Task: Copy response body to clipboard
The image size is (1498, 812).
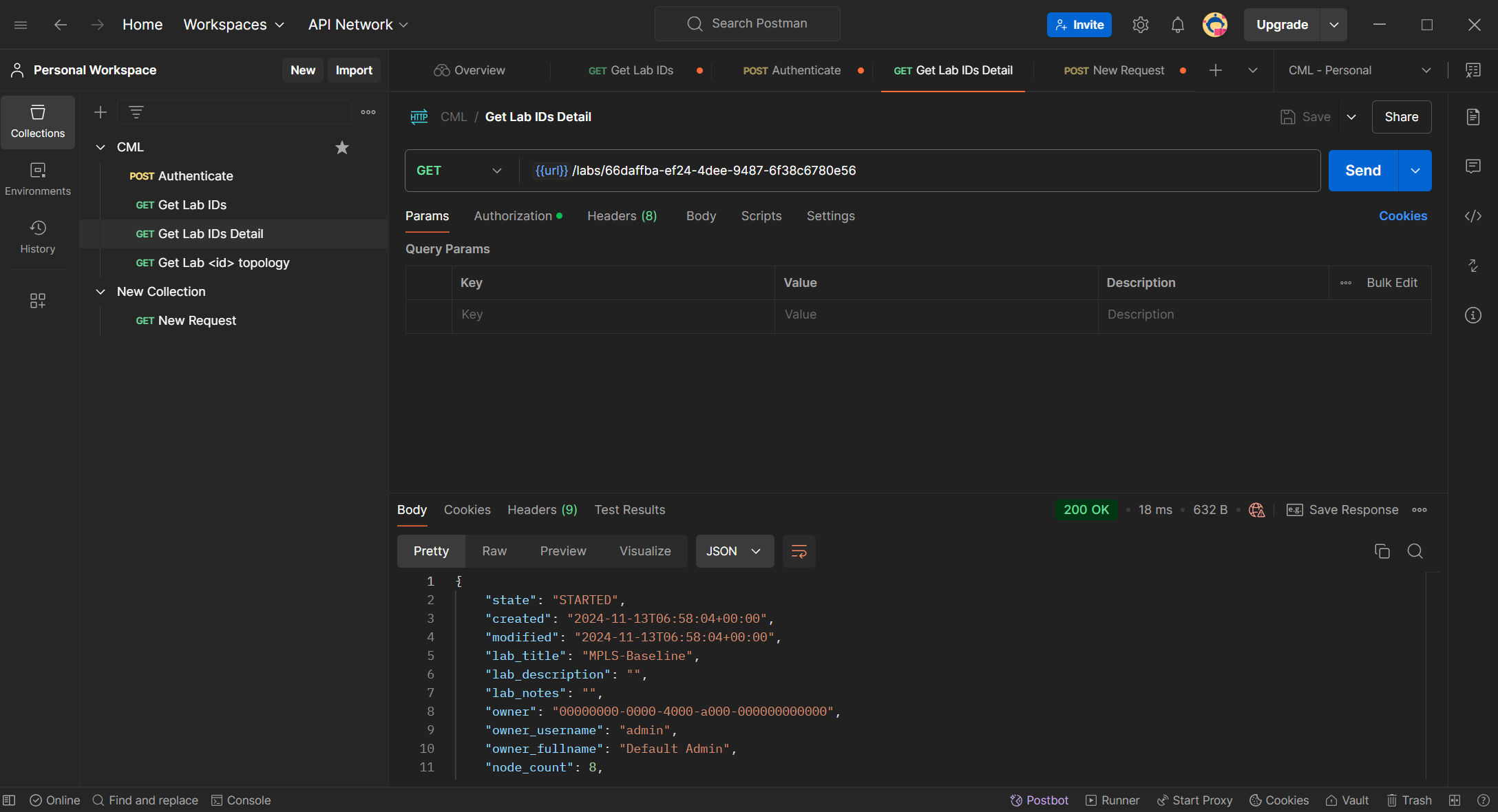Action: pos(1382,551)
